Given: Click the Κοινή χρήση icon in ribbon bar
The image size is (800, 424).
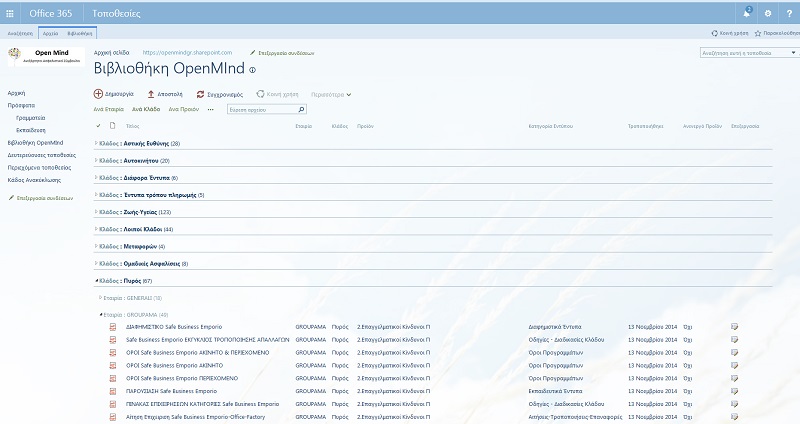Looking at the screenshot, I should (714, 33).
